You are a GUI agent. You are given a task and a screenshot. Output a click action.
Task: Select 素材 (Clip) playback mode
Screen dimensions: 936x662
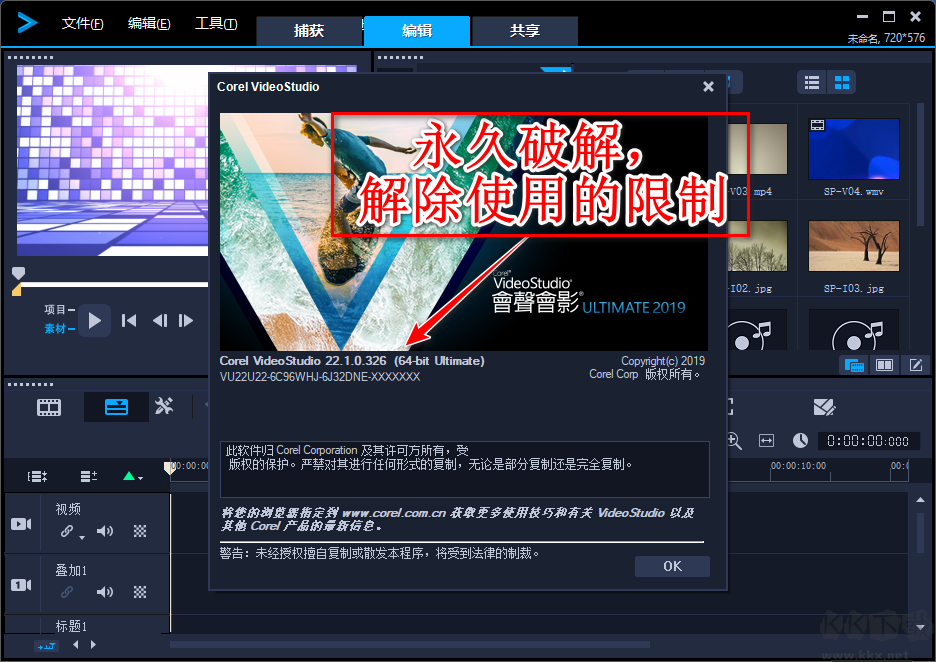pyautogui.click(x=59, y=328)
